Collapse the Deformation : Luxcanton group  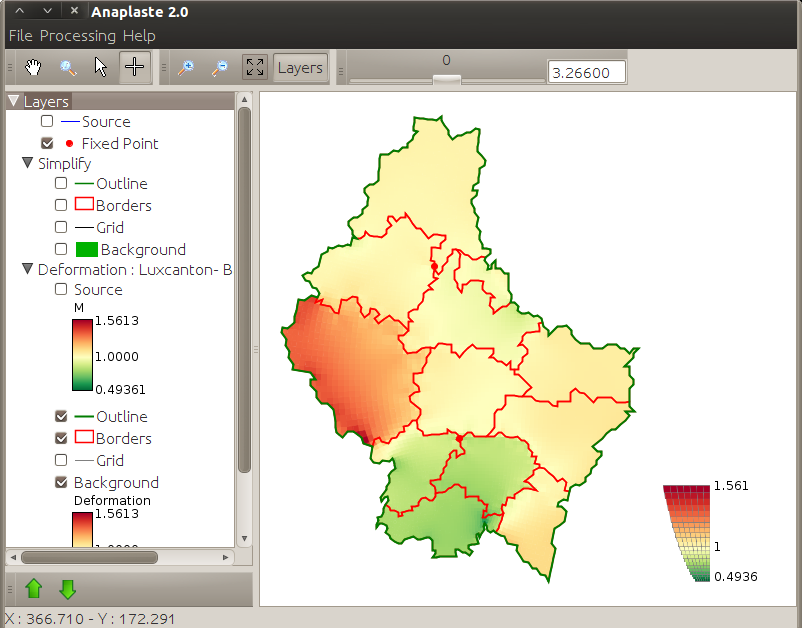pyautogui.click(x=28, y=269)
